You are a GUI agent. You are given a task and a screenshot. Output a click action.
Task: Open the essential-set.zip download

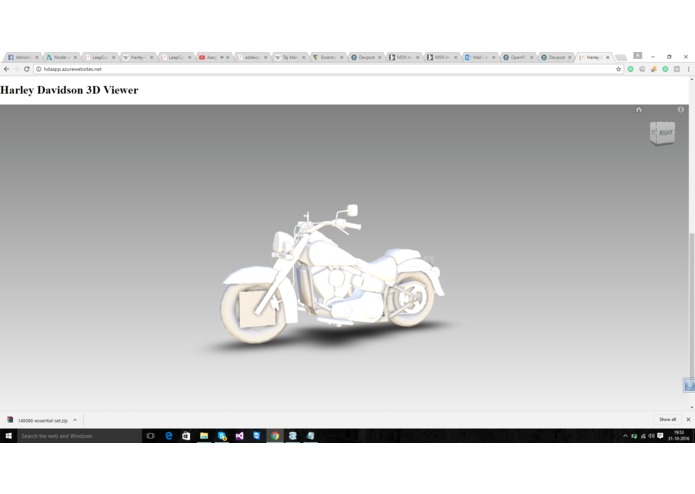pos(43,420)
